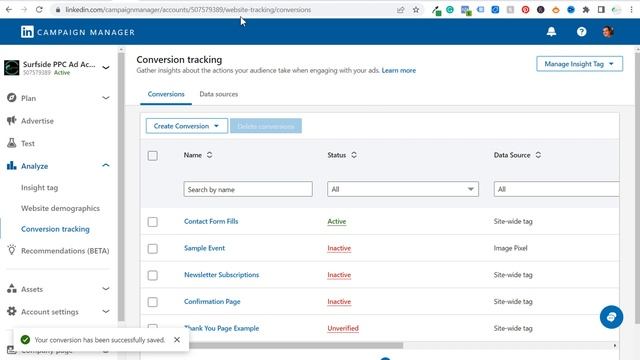Open the chat support bubble button
This screenshot has width=640, height=360.
click(611, 317)
